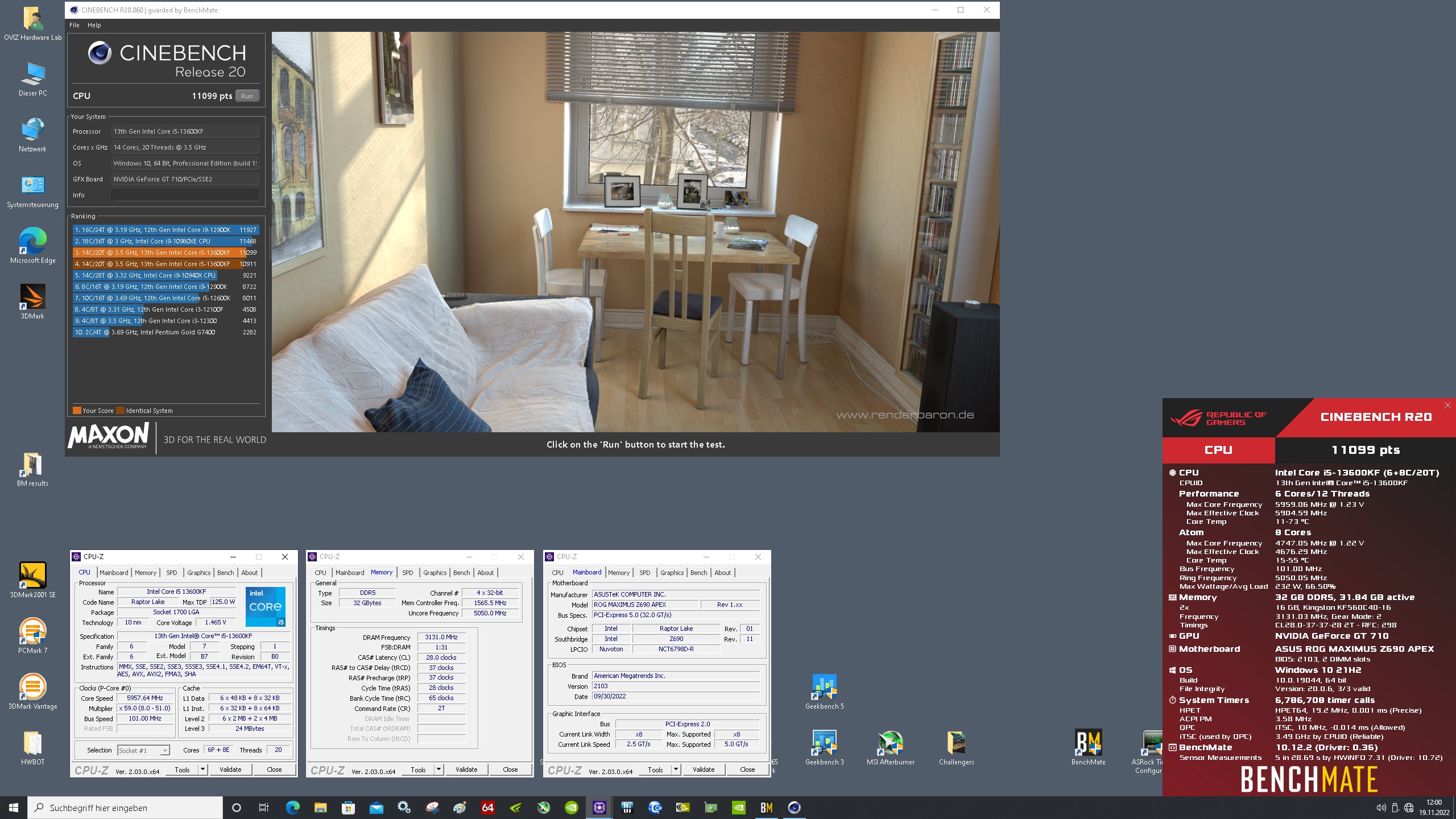The image size is (1456, 819).
Task: Click the Cinebench Info text field
Action: coord(185,195)
